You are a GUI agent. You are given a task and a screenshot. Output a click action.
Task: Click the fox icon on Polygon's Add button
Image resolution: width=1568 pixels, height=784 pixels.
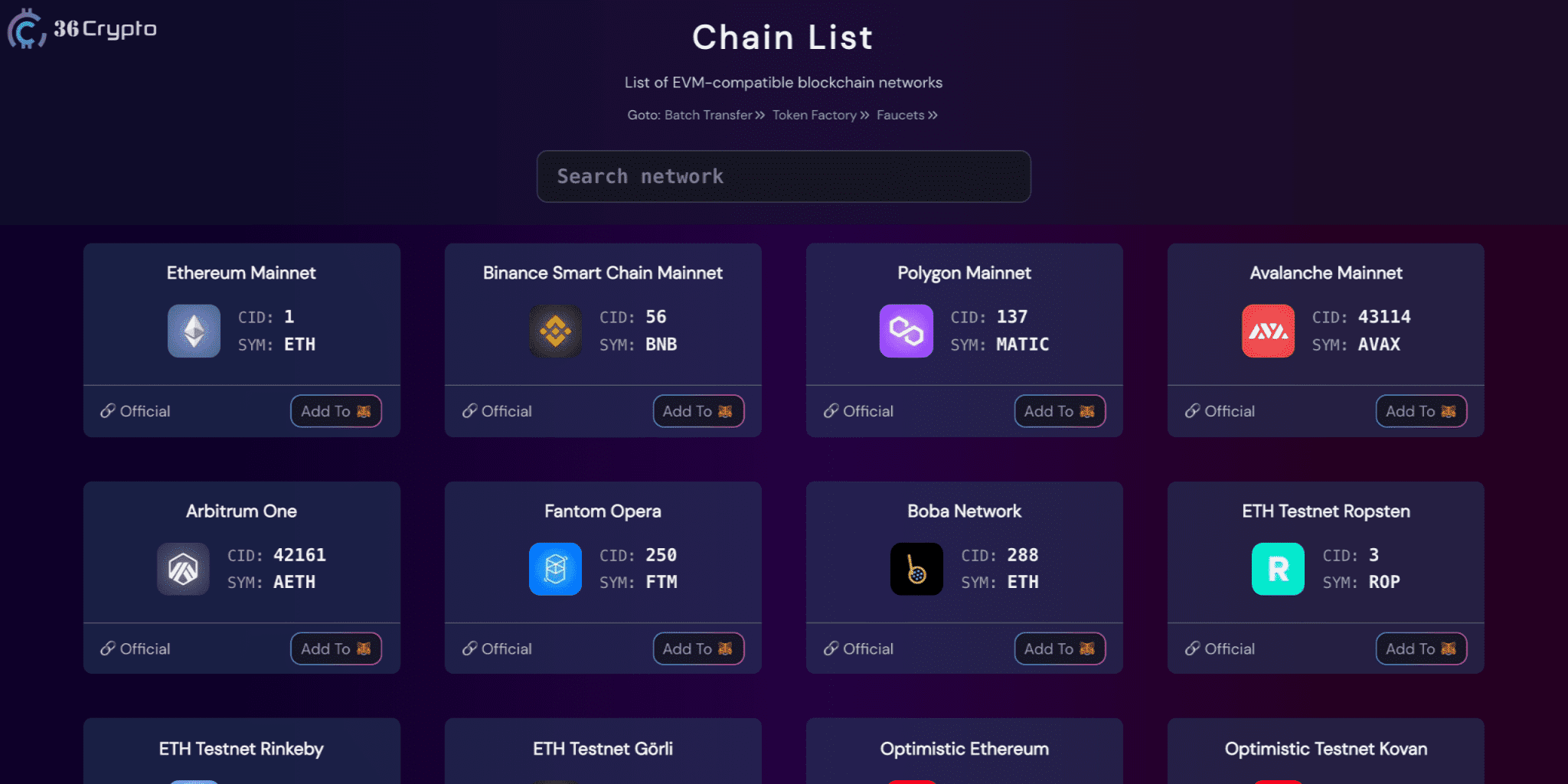pyautogui.click(x=1085, y=411)
